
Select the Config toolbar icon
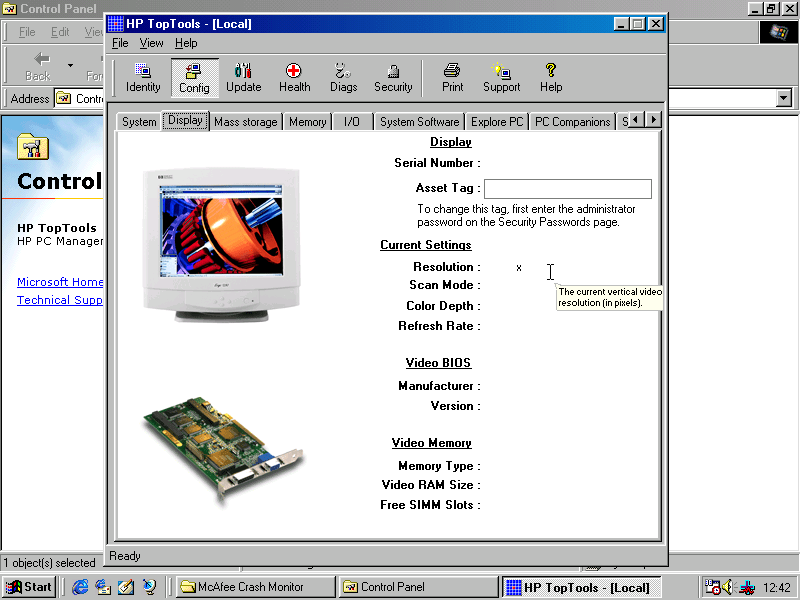[x=194, y=78]
